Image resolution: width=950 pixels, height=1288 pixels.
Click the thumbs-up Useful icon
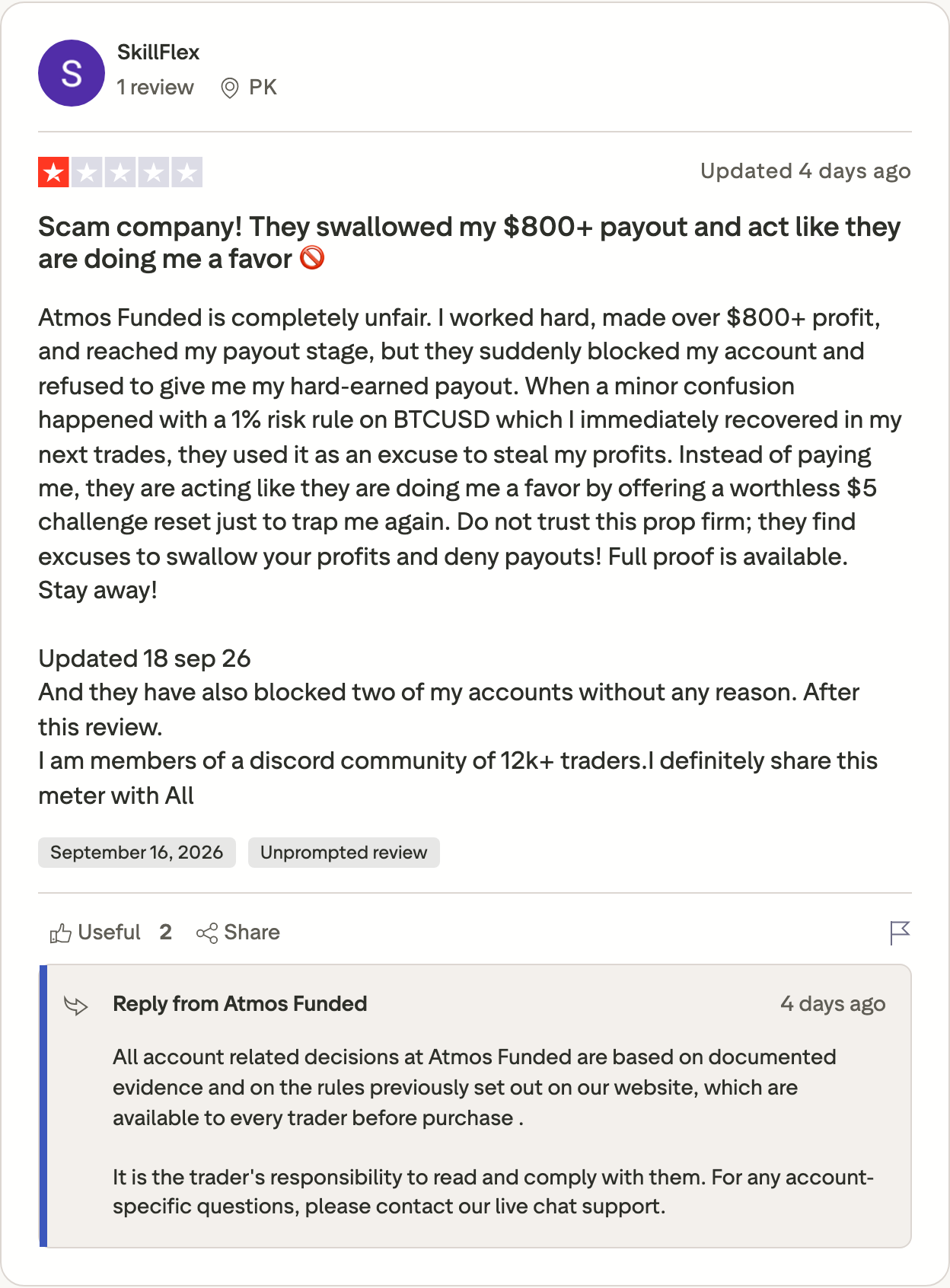pyautogui.click(x=60, y=933)
